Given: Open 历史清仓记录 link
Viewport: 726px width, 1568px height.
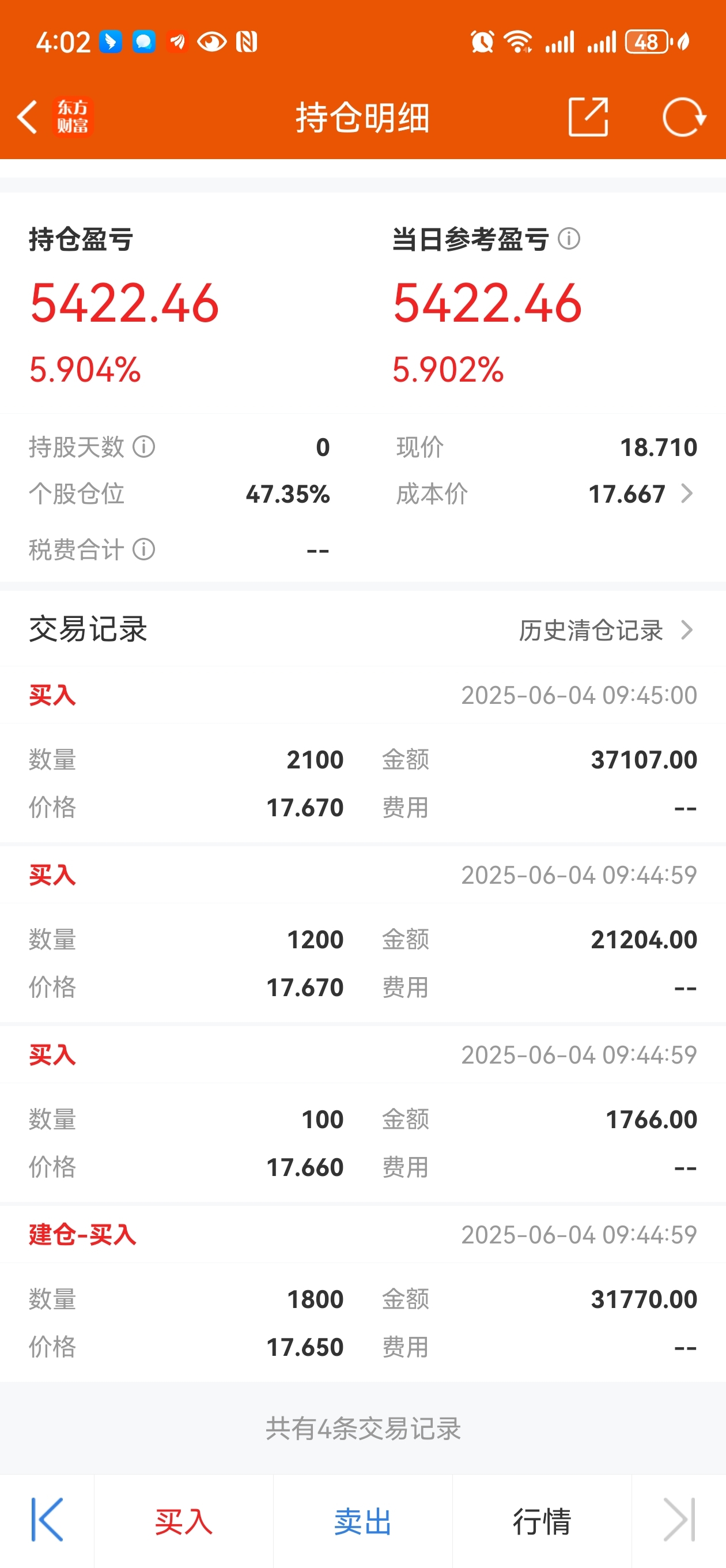Looking at the screenshot, I should tap(591, 630).
